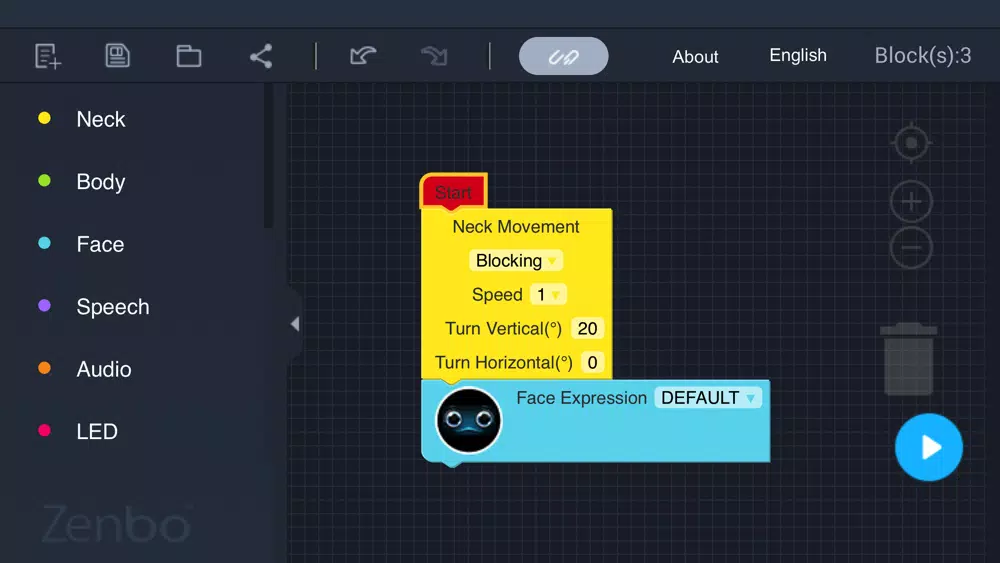This screenshot has height=563, width=1000.
Task: Edit the Turn Vertical value 20
Action: point(587,328)
